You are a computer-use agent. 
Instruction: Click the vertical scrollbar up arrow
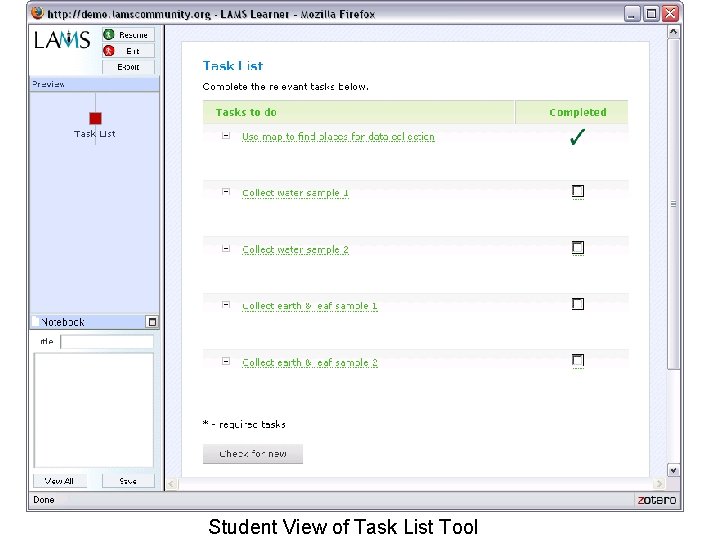673,32
